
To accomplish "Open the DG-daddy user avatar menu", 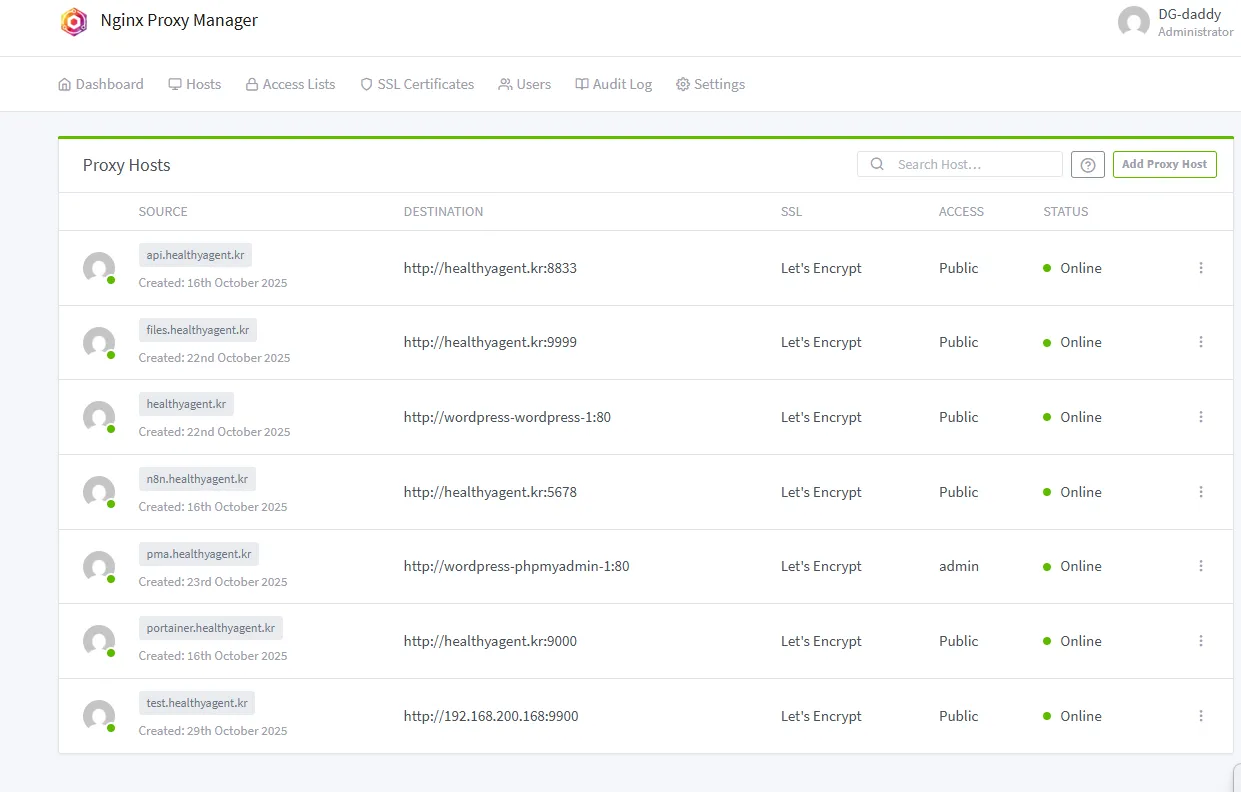I will click(x=1133, y=22).
